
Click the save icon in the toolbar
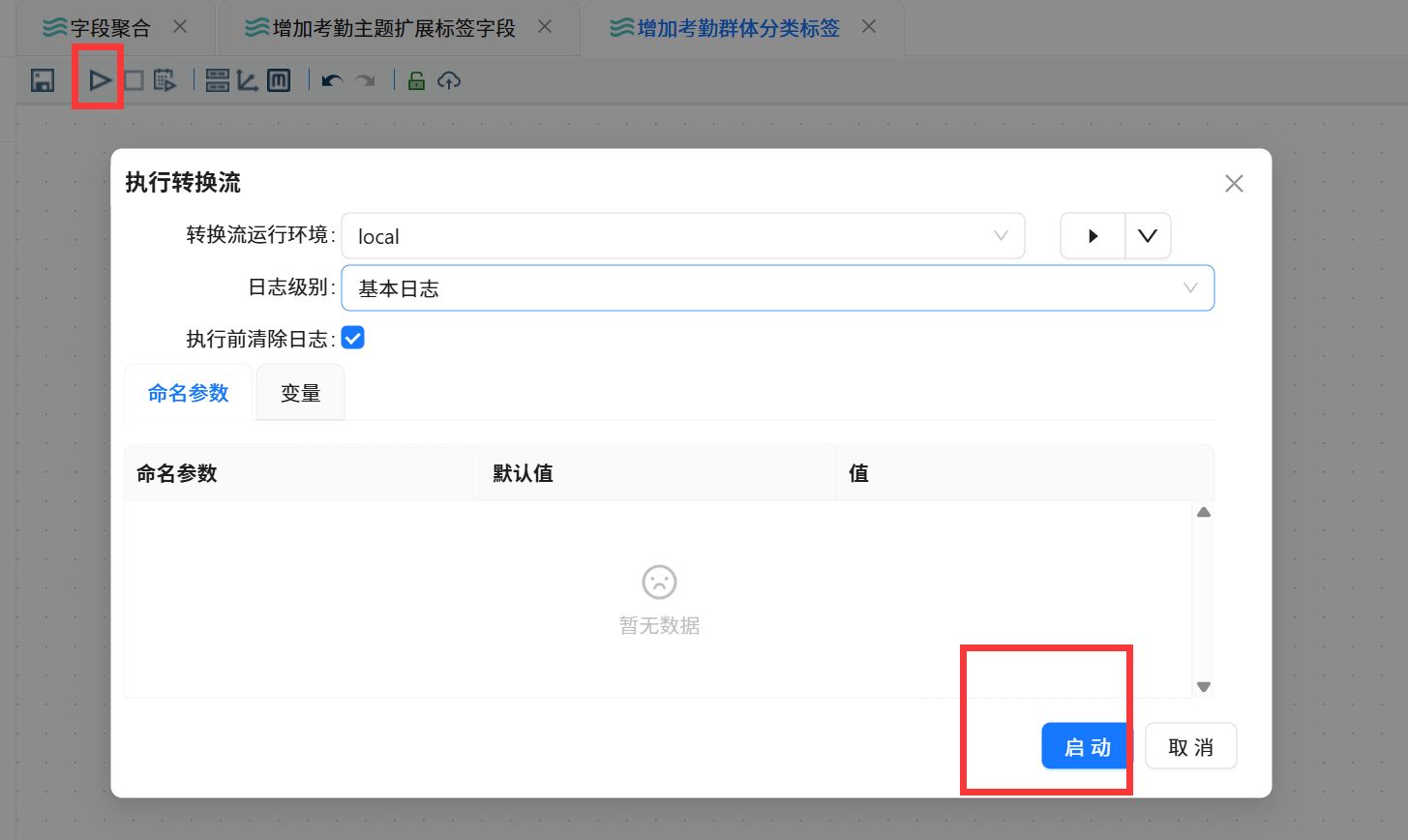click(43, 81)
